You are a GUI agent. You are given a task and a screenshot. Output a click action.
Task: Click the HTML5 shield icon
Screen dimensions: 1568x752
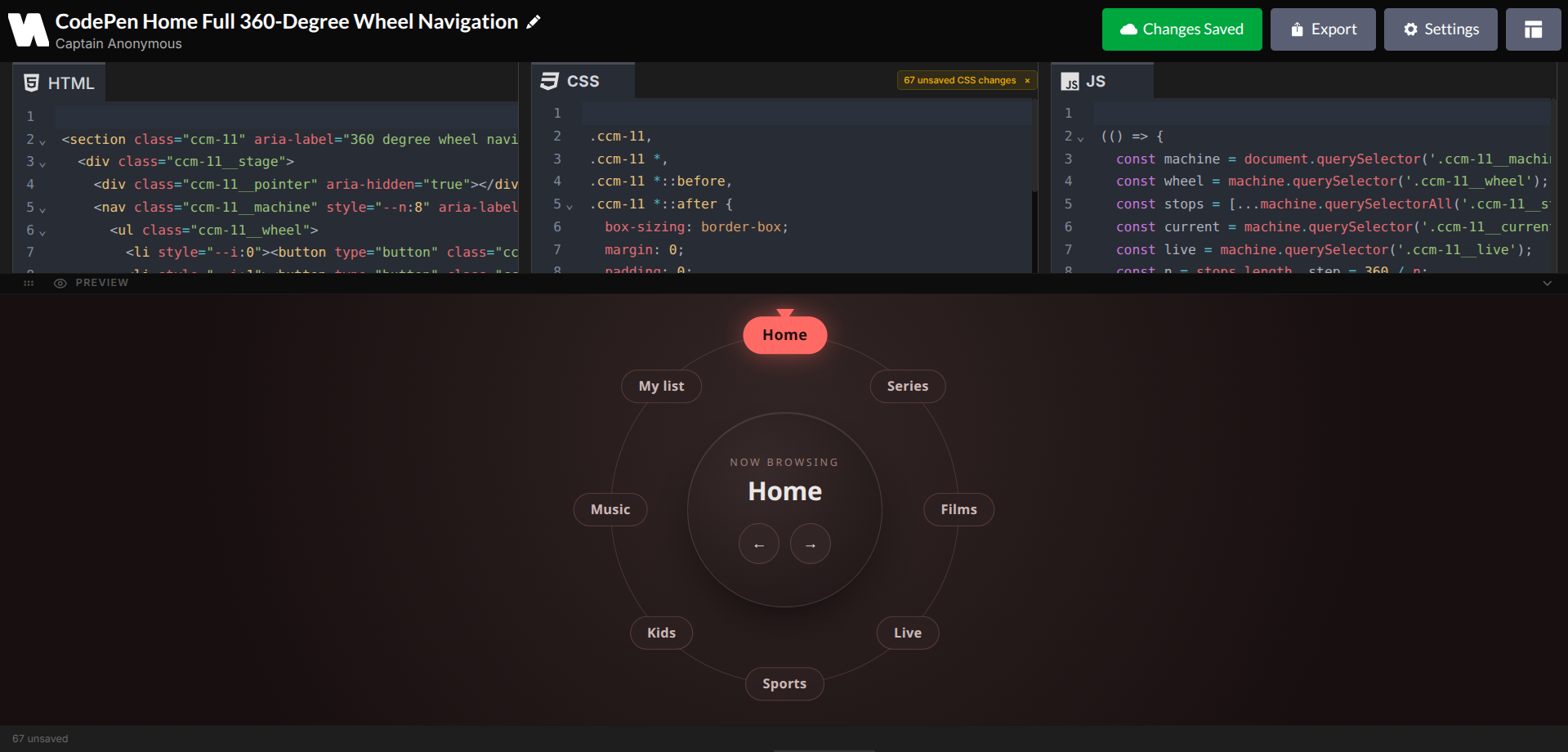(x=32, y=83)
